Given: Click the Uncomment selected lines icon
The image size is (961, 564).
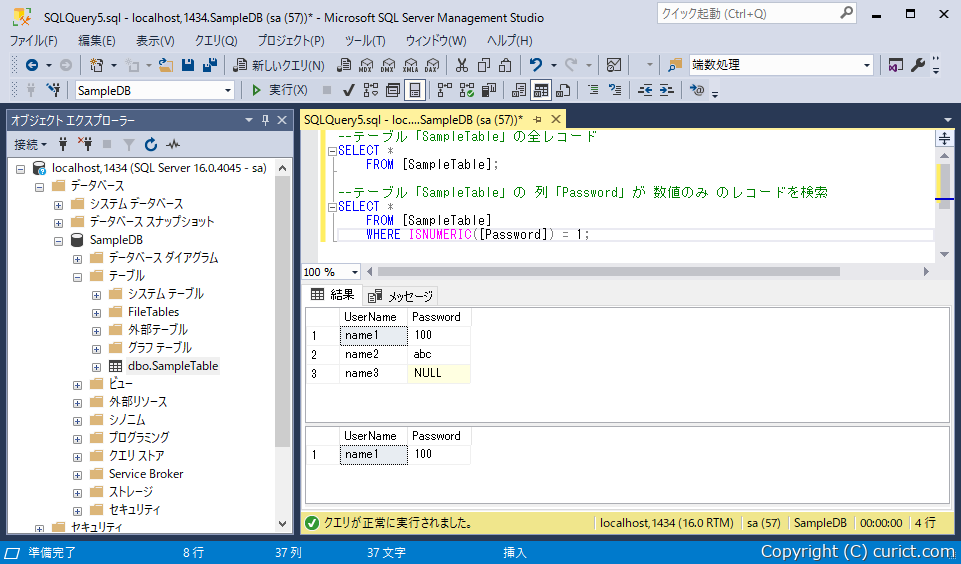Looking at the screenshot, I should click(615, 91).
